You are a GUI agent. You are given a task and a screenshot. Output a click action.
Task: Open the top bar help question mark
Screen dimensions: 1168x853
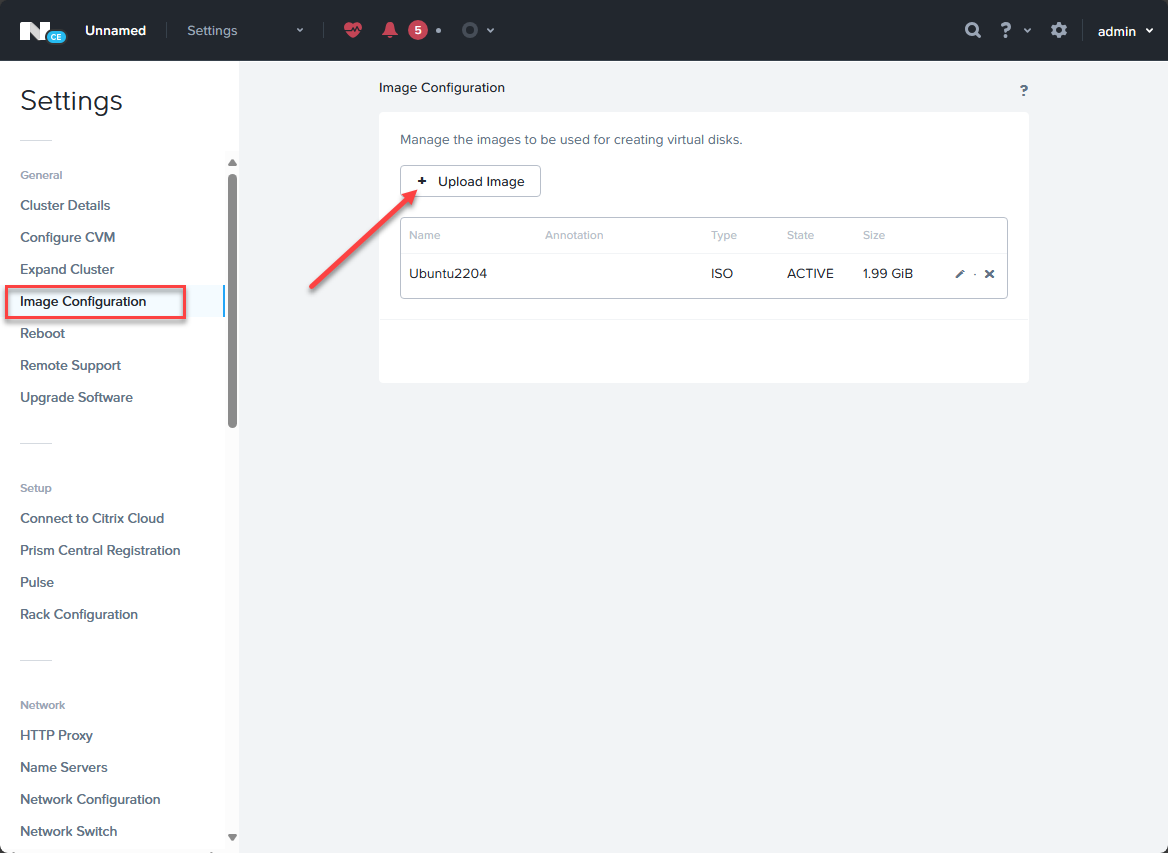click(1006, 31)
